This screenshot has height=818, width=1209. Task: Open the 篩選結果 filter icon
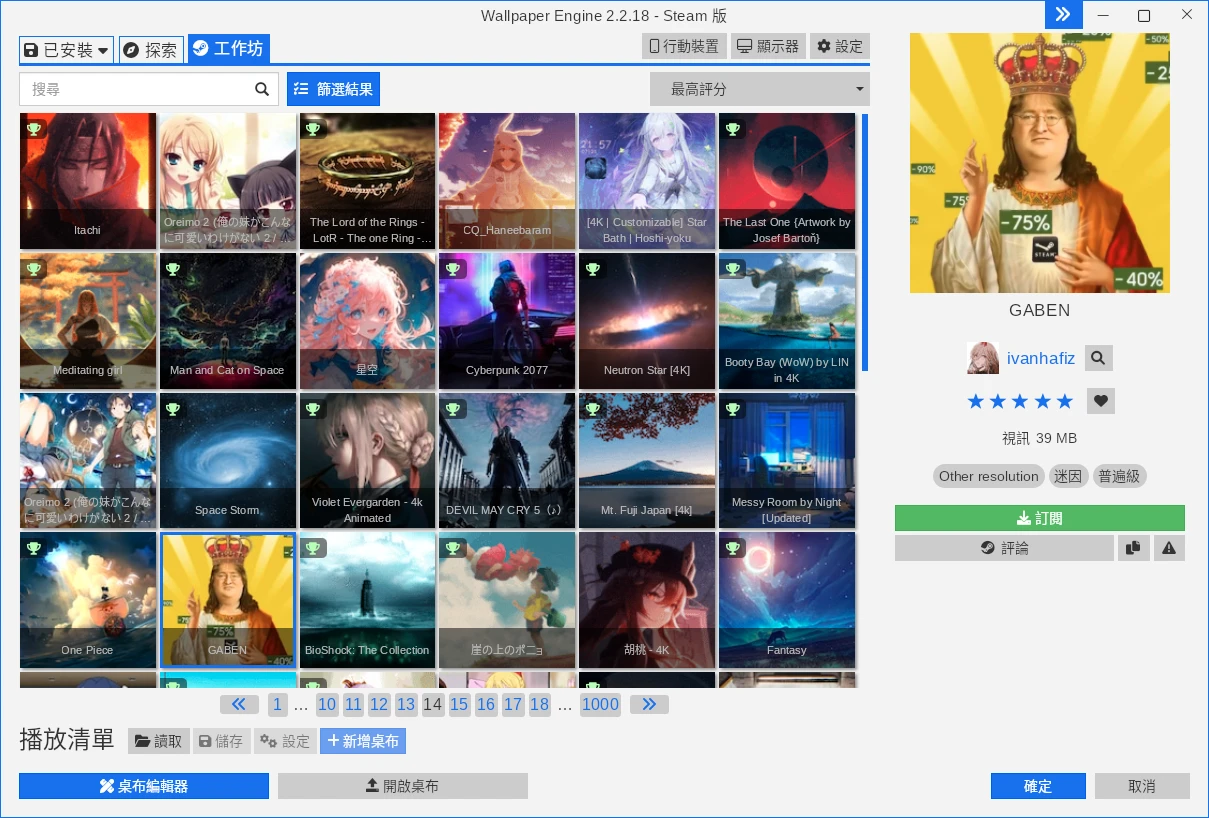click(301, 89)
